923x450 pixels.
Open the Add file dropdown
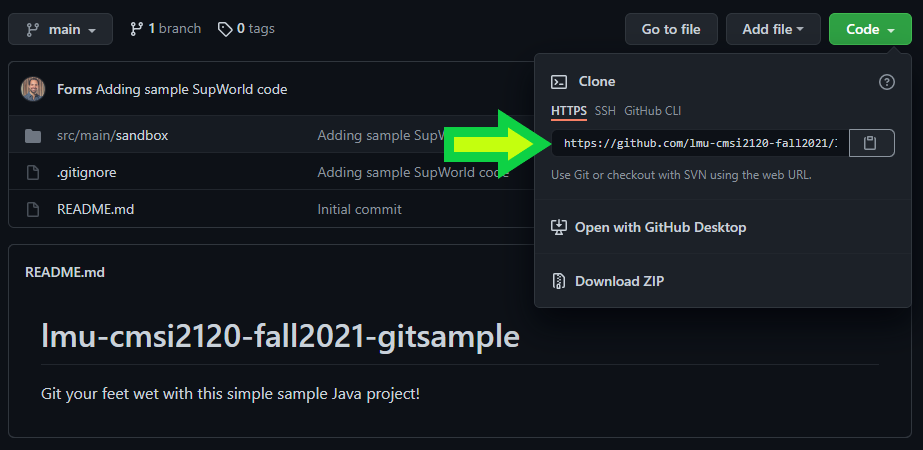coord(773,29)
